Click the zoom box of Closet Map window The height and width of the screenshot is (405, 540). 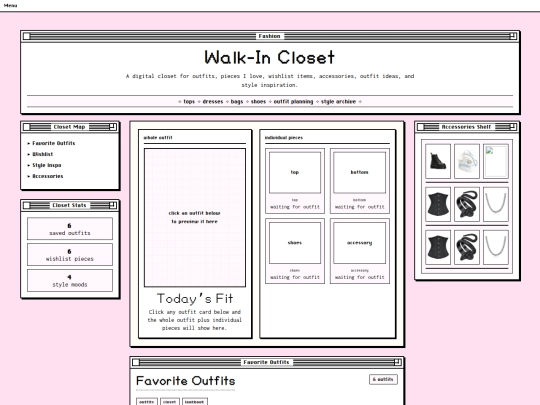[112, 127]
